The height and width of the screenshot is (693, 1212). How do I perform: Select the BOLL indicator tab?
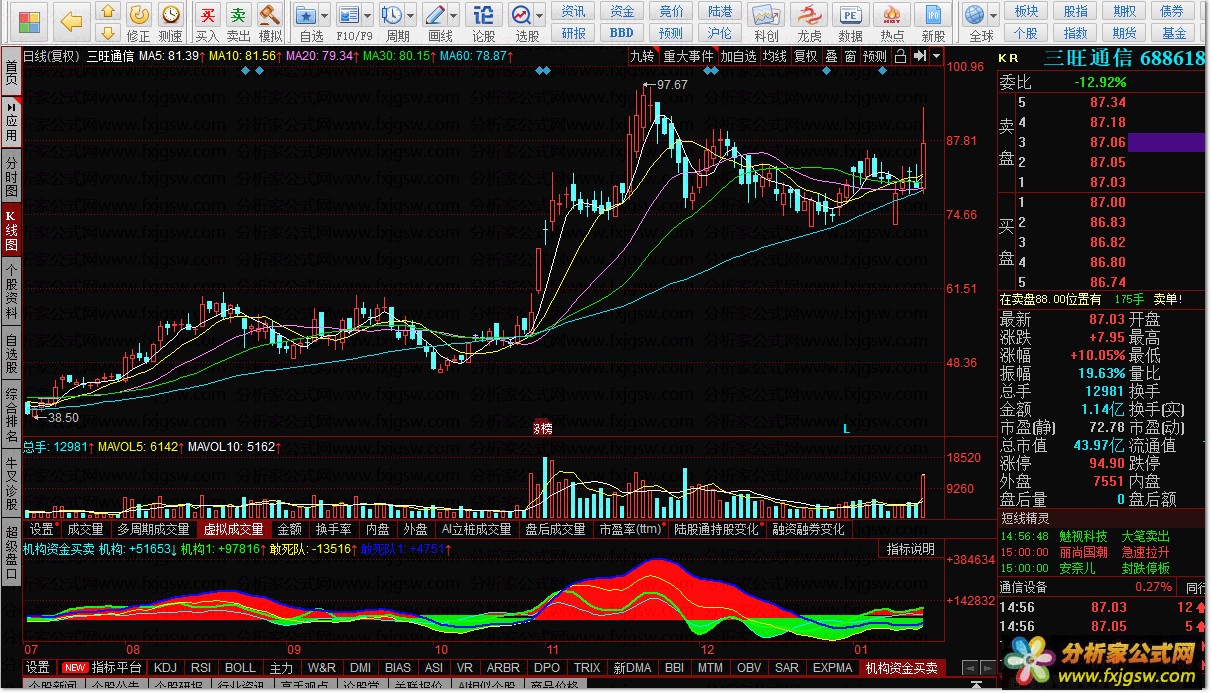239,667
